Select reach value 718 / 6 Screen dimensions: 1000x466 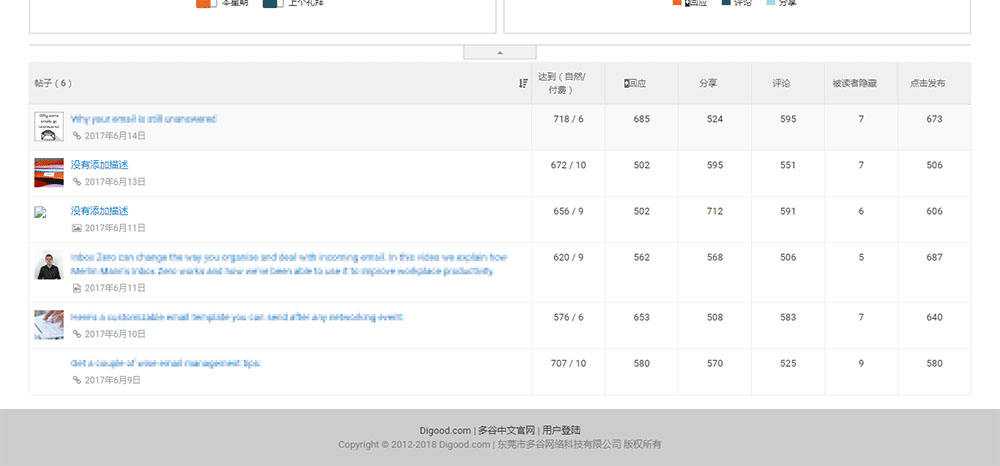(x=568, y=119)
